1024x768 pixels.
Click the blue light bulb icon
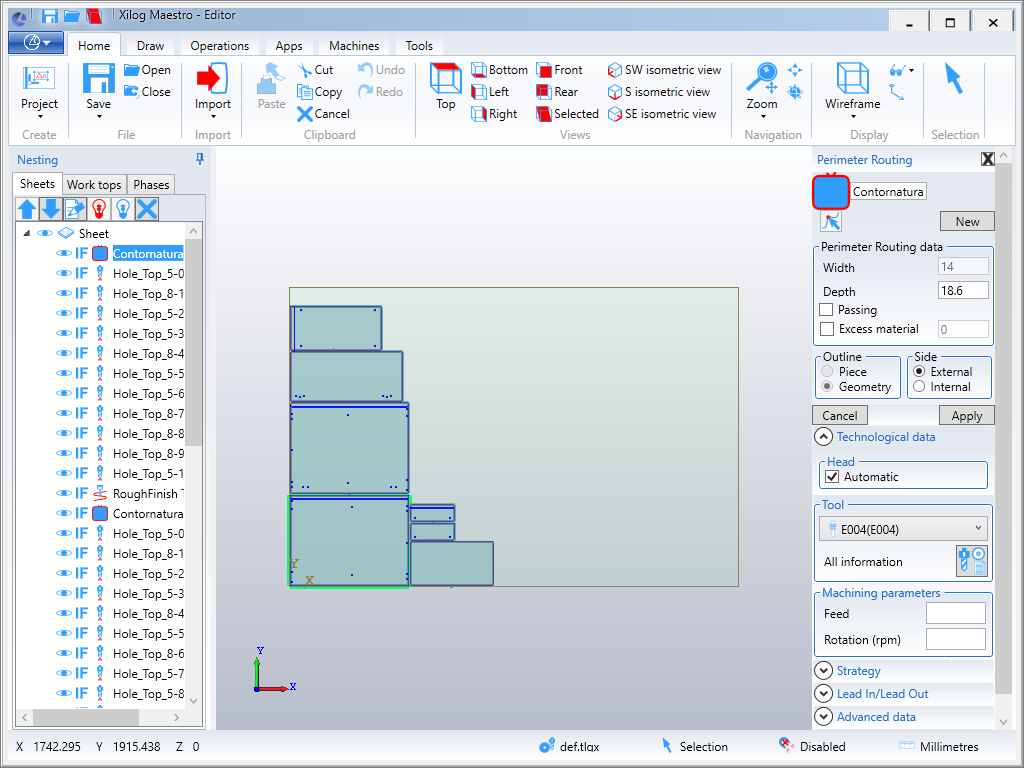pos(123,209)
